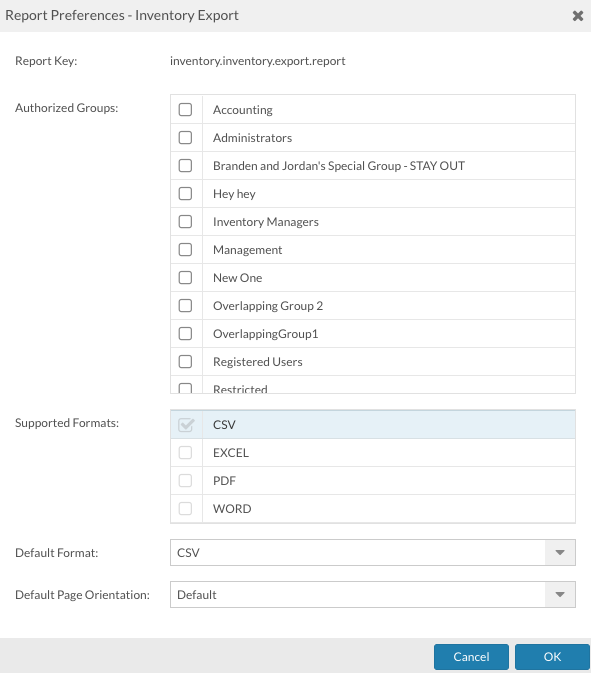Screen dimensions: 591x673
Task: Enable Overlapping Group 2 checkbox
Action: pos(185,306)
